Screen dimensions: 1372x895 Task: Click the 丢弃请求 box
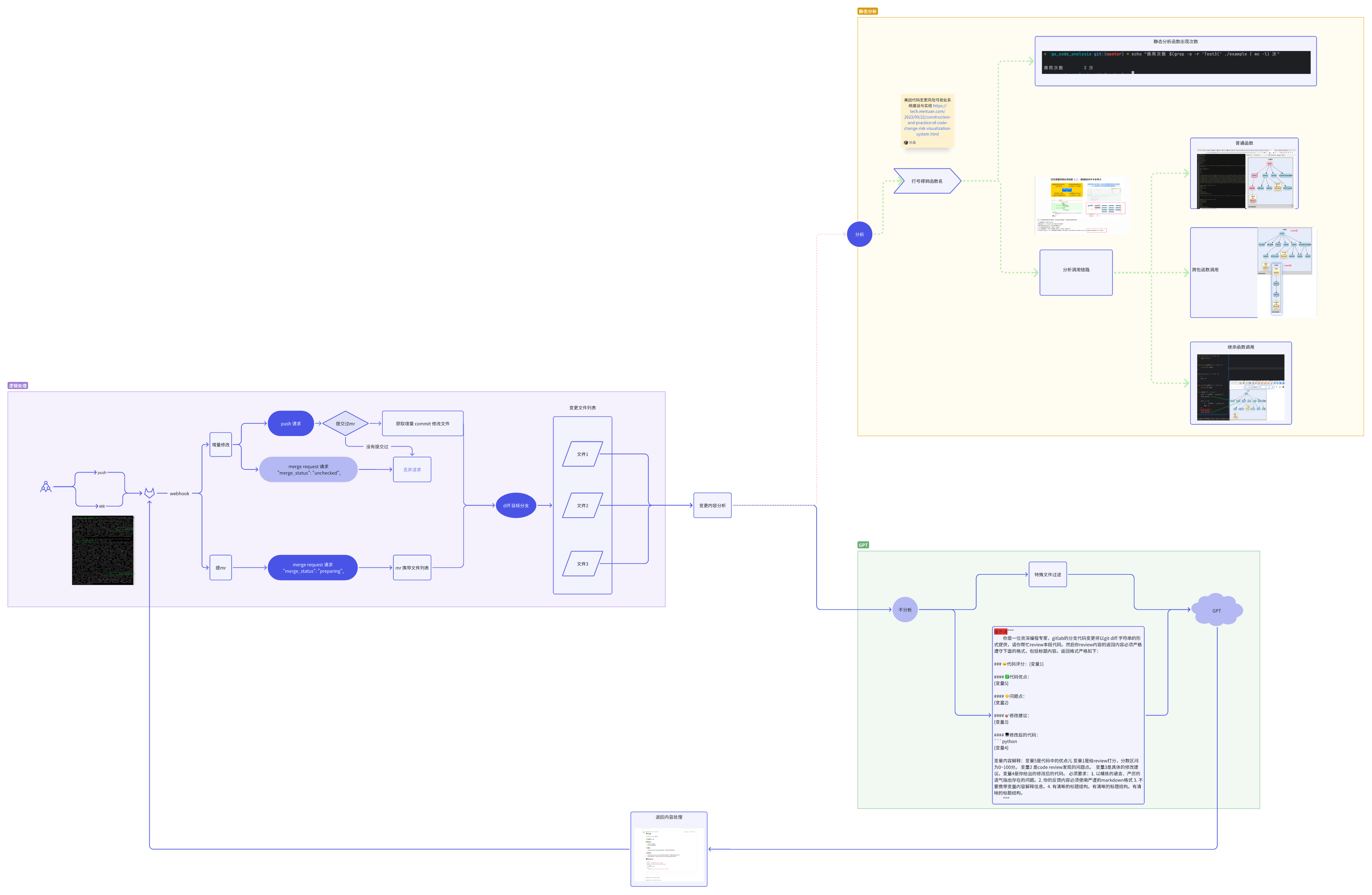[x=412, y=470]
